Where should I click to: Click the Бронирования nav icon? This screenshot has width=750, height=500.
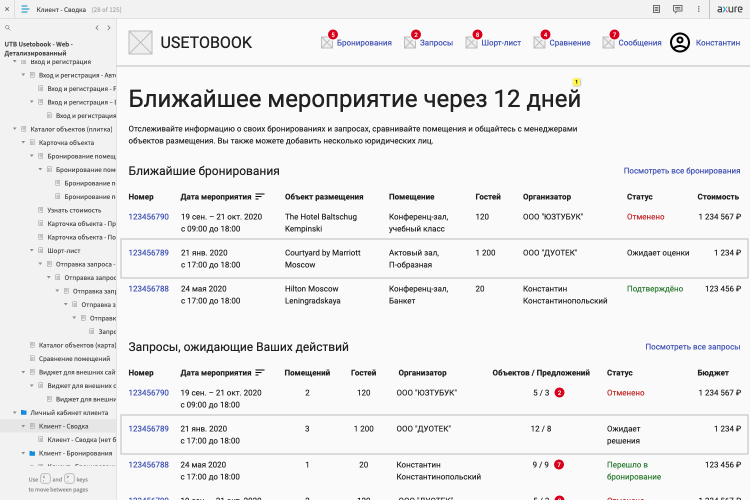click(x=327, y=43)
